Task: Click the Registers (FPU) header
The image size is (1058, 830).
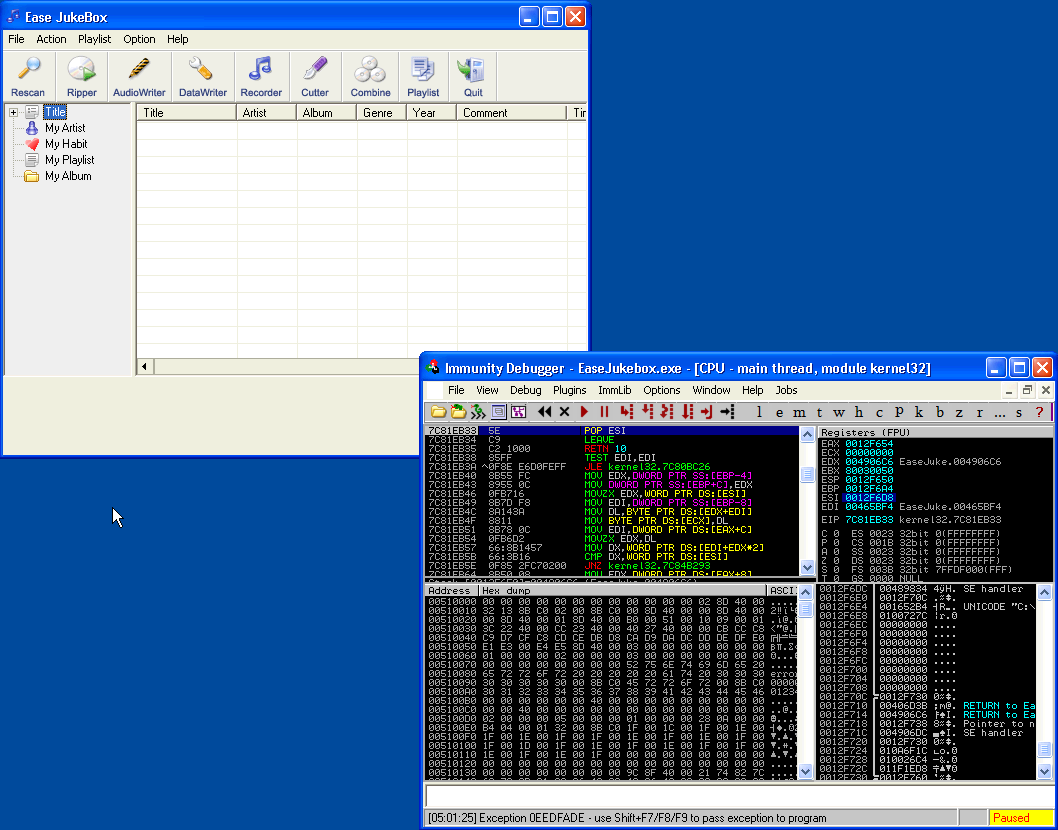Action: coord(935,432)
